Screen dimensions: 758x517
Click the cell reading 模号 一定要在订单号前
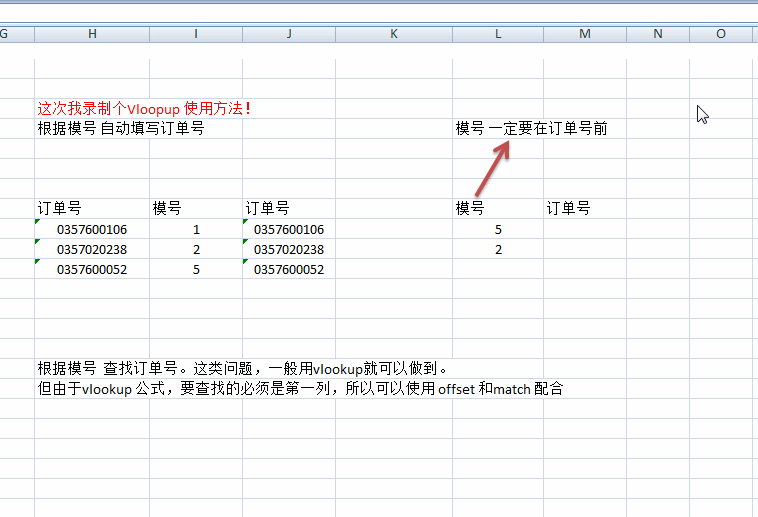(x=497, y=128)
